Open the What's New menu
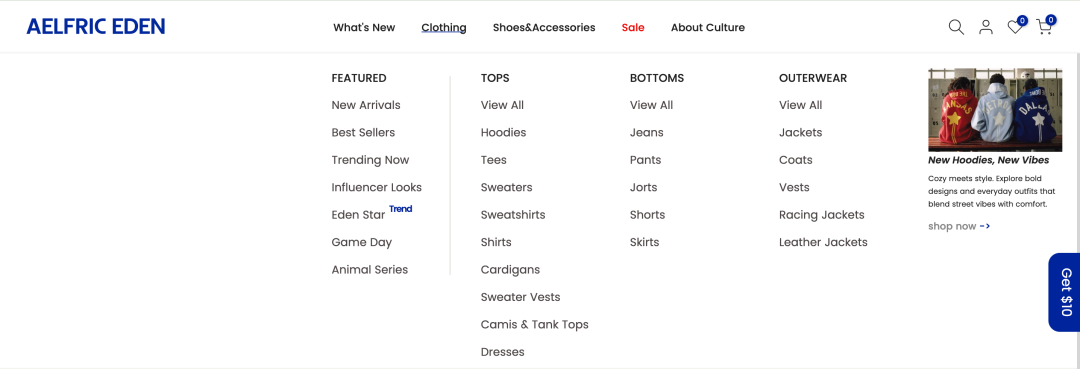This screenshot has height=369, width=1080. pyautogui.click(x=364, y=28)
